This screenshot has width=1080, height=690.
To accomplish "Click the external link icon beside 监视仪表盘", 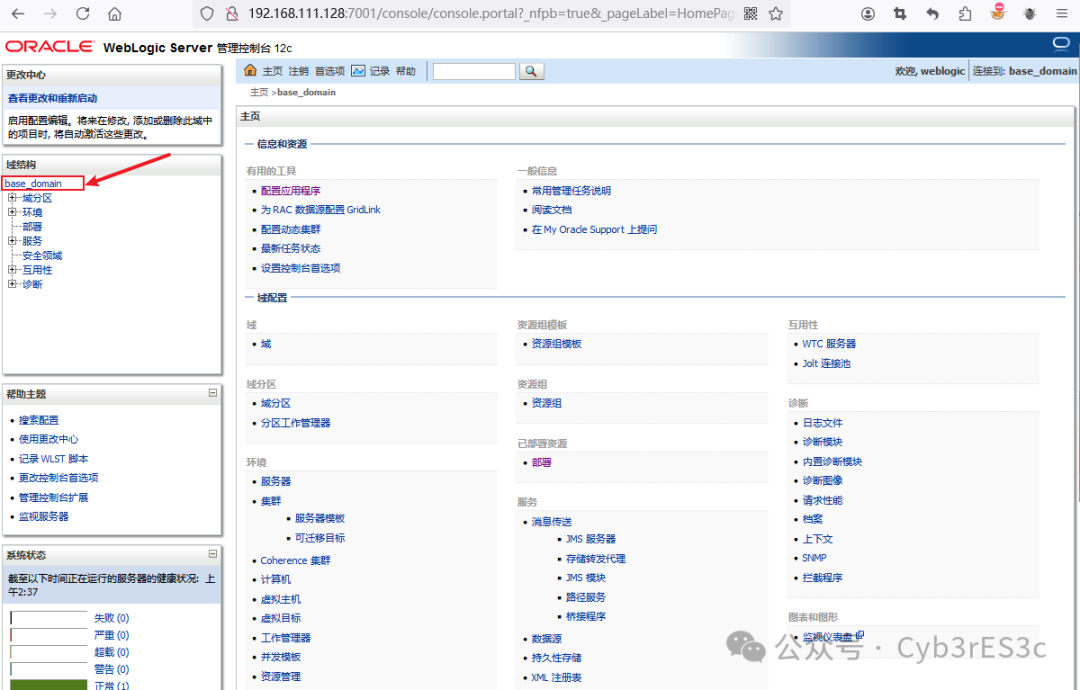I will pyautogui.click(x=860, y=636).
